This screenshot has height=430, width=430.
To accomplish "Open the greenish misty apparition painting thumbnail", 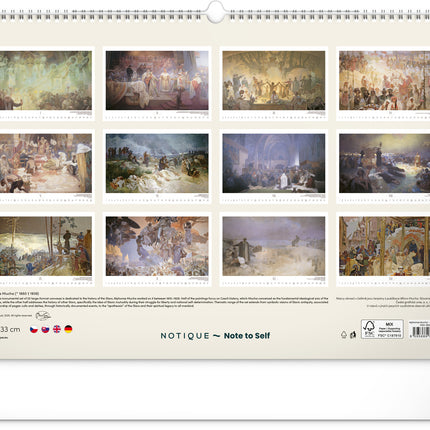I will [46, 80].
